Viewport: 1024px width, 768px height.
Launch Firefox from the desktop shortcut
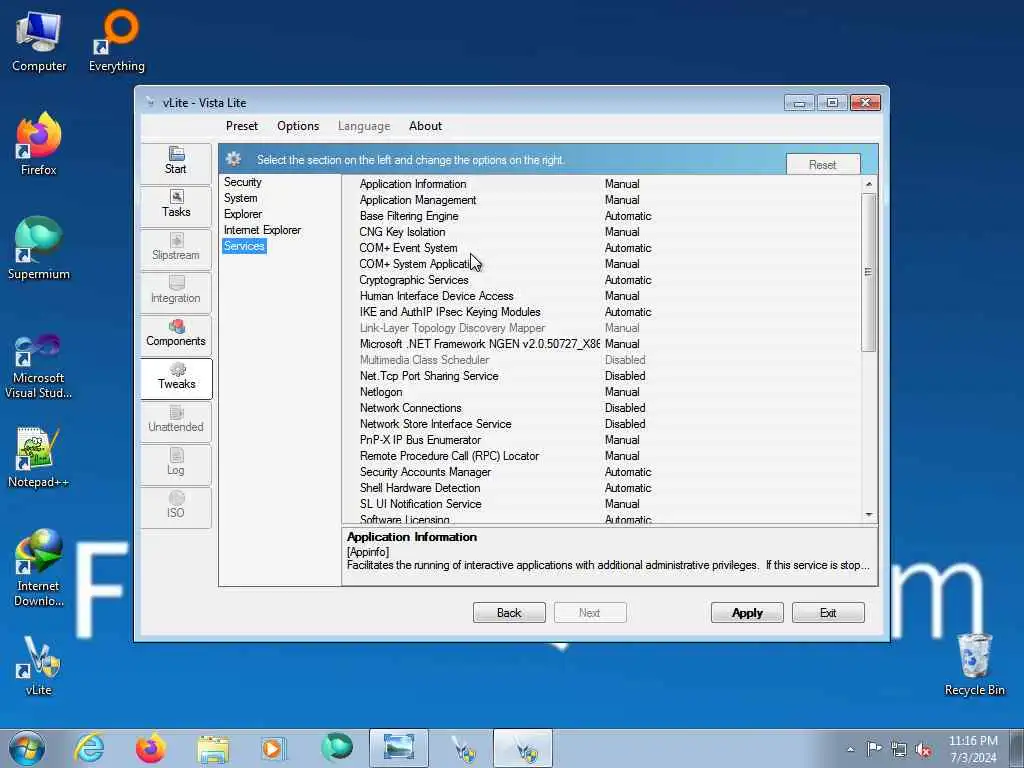pos(39,144)
